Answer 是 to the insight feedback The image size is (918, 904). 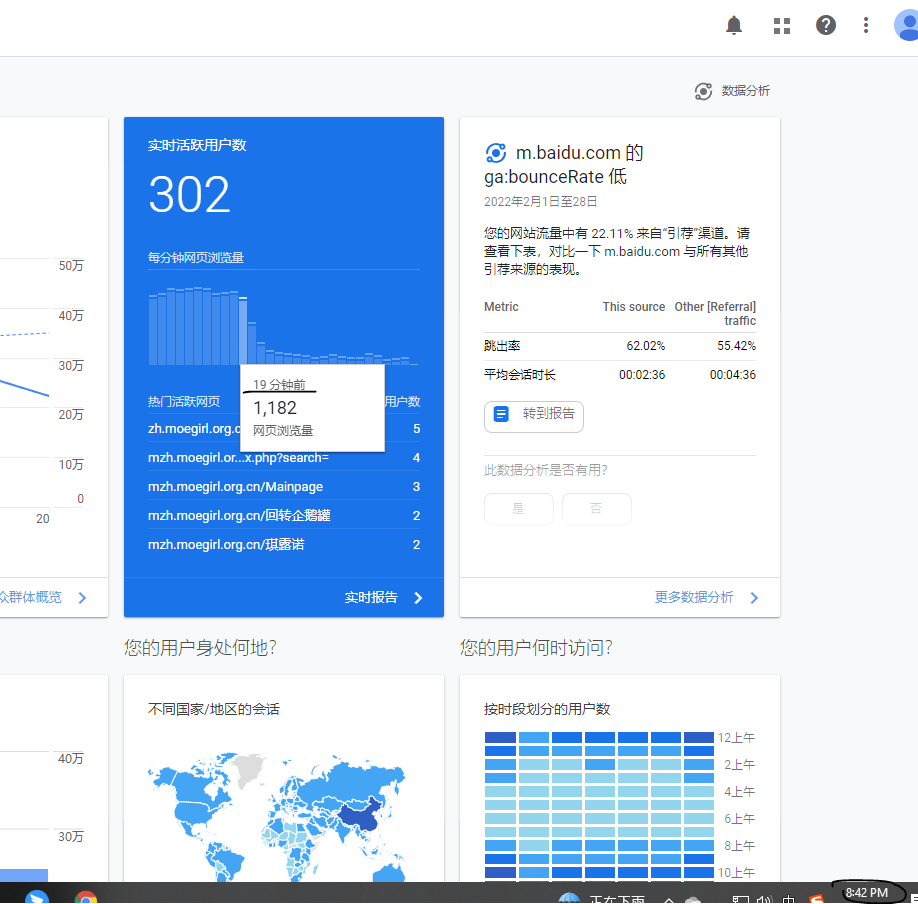pyautogui.click(x=518, y=508)
